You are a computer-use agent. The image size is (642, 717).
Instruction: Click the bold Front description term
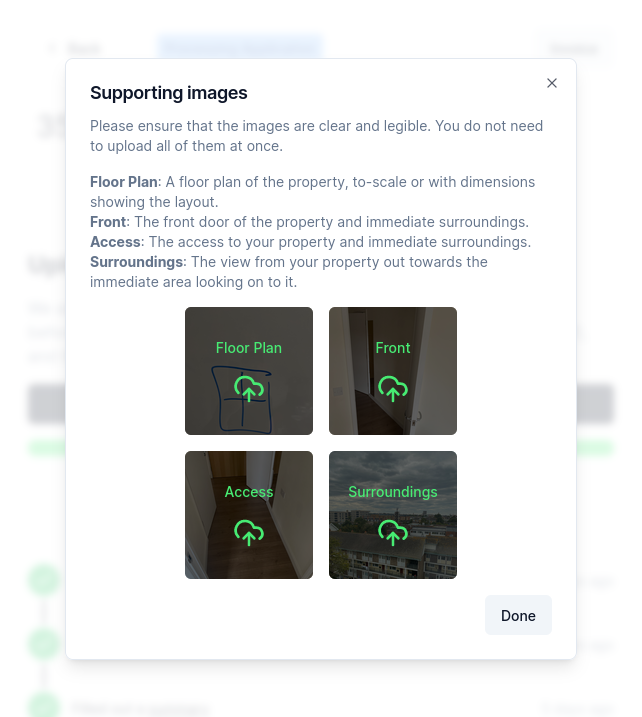click(x=108, y=222)
